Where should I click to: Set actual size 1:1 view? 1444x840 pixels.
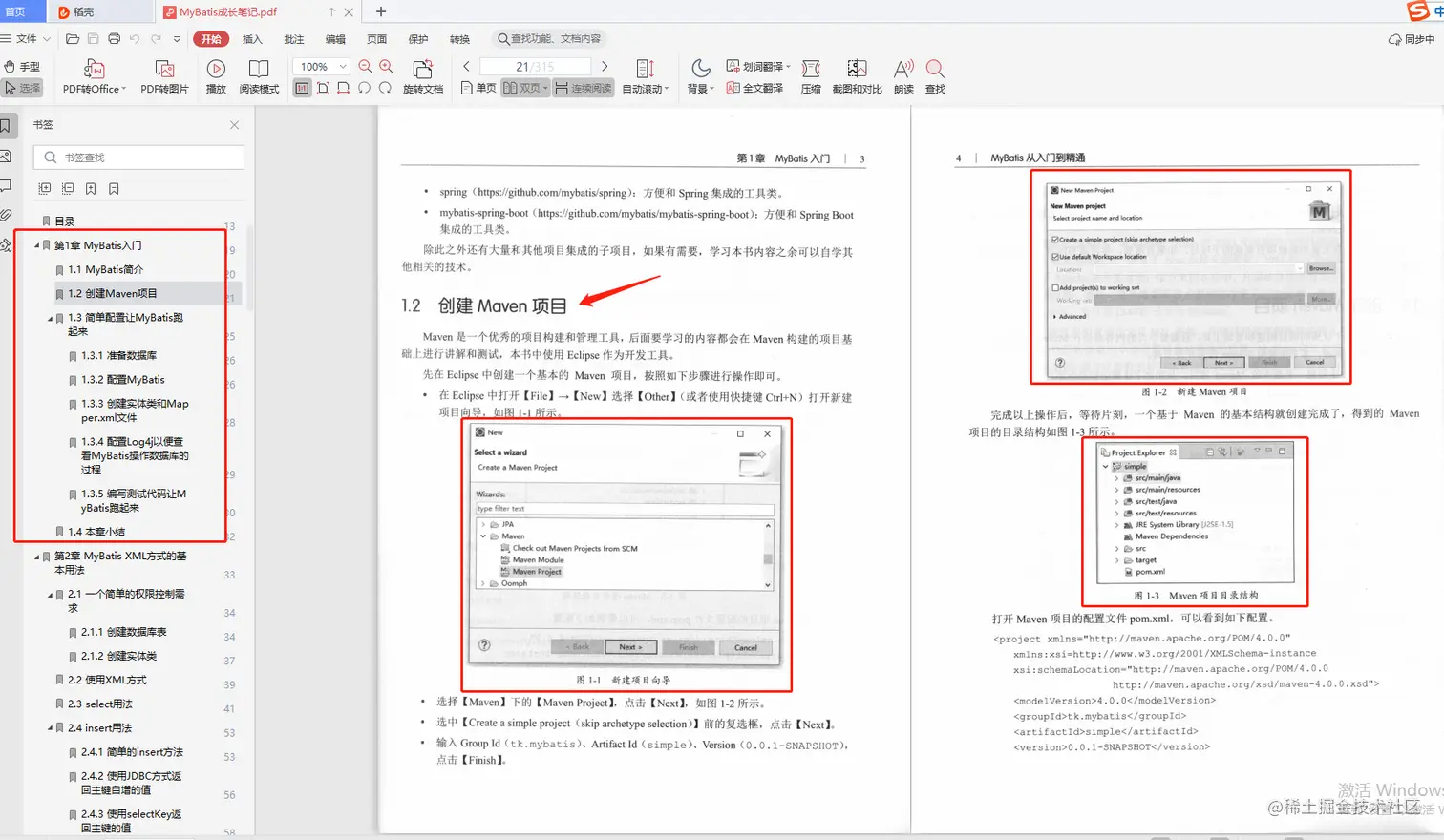(302, 88)
